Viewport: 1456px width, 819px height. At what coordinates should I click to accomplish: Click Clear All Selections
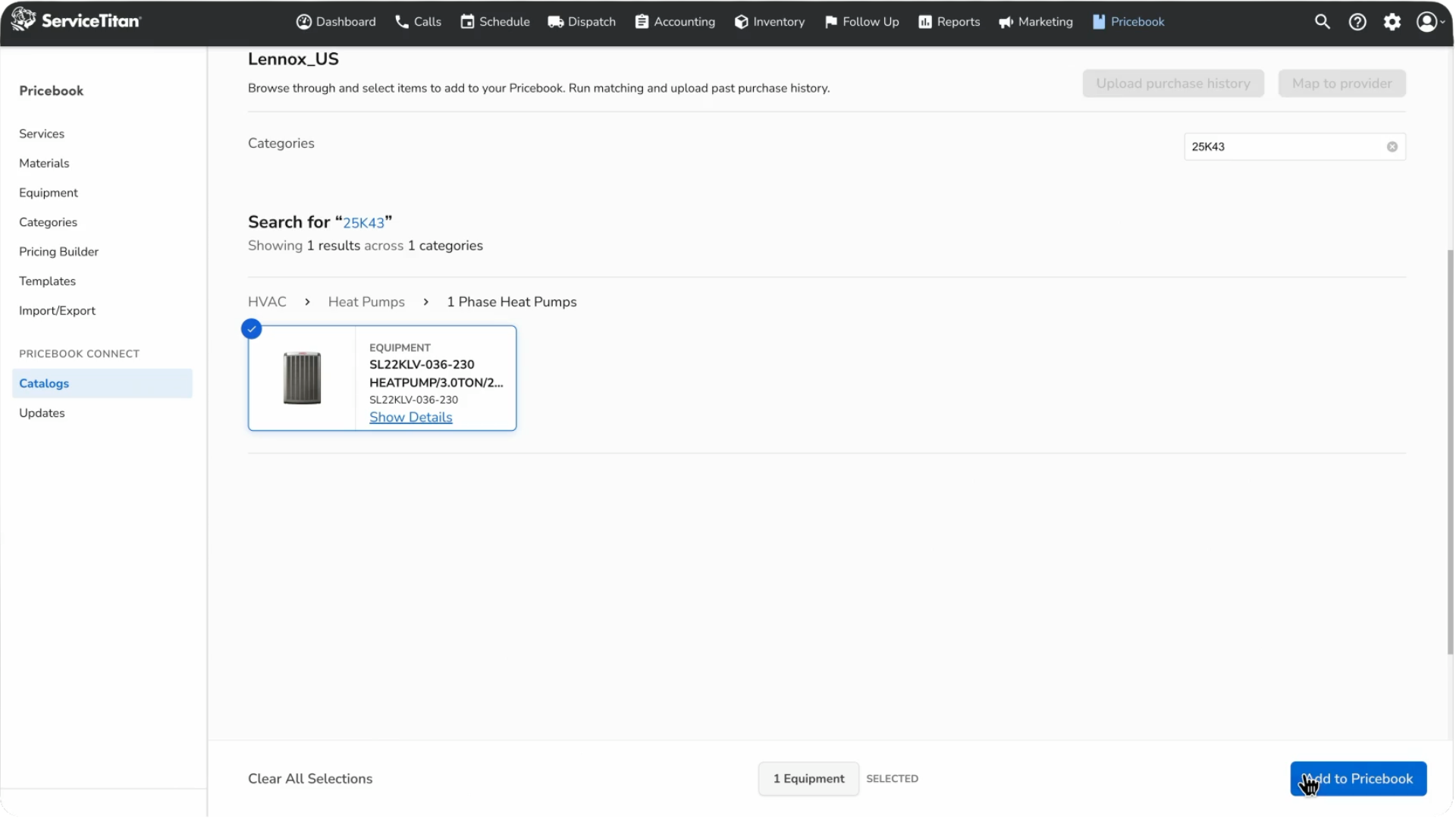310,779
